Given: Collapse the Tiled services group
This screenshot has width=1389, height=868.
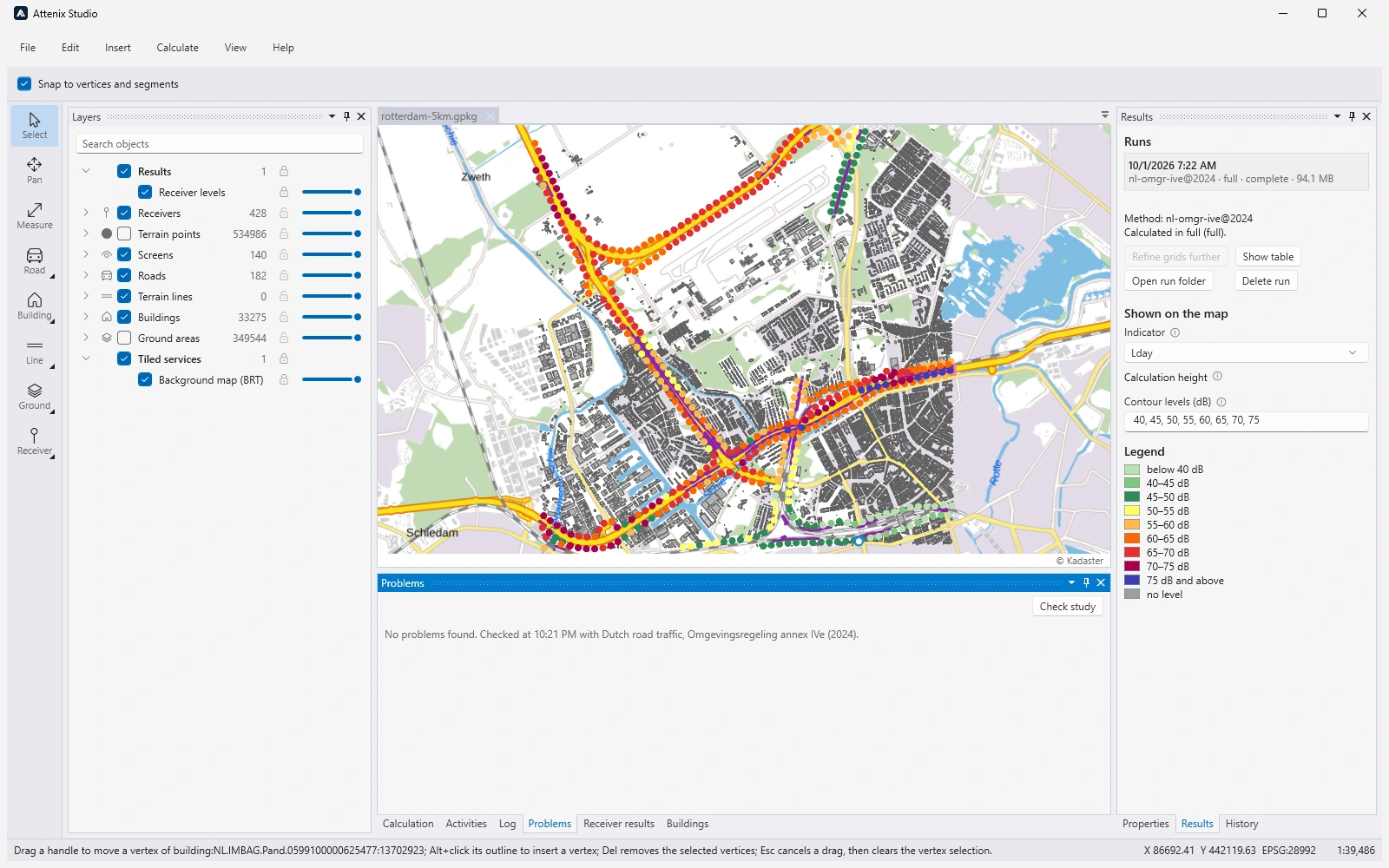Looking at the screenshot, I should [x=86, y=358].
